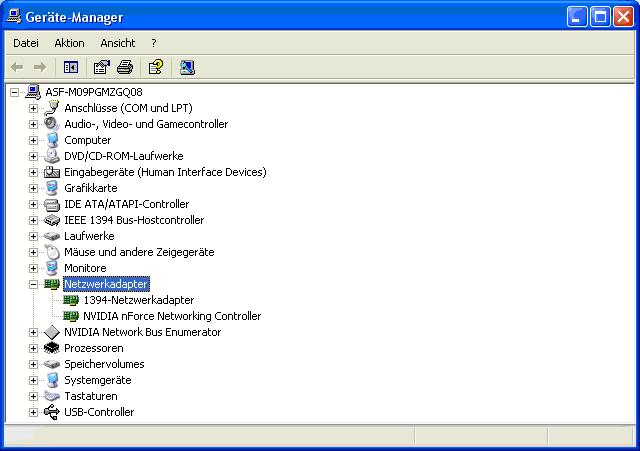
Task: Open the Ansicht menu
Action: pyautogui.click(x=118, y=43)
